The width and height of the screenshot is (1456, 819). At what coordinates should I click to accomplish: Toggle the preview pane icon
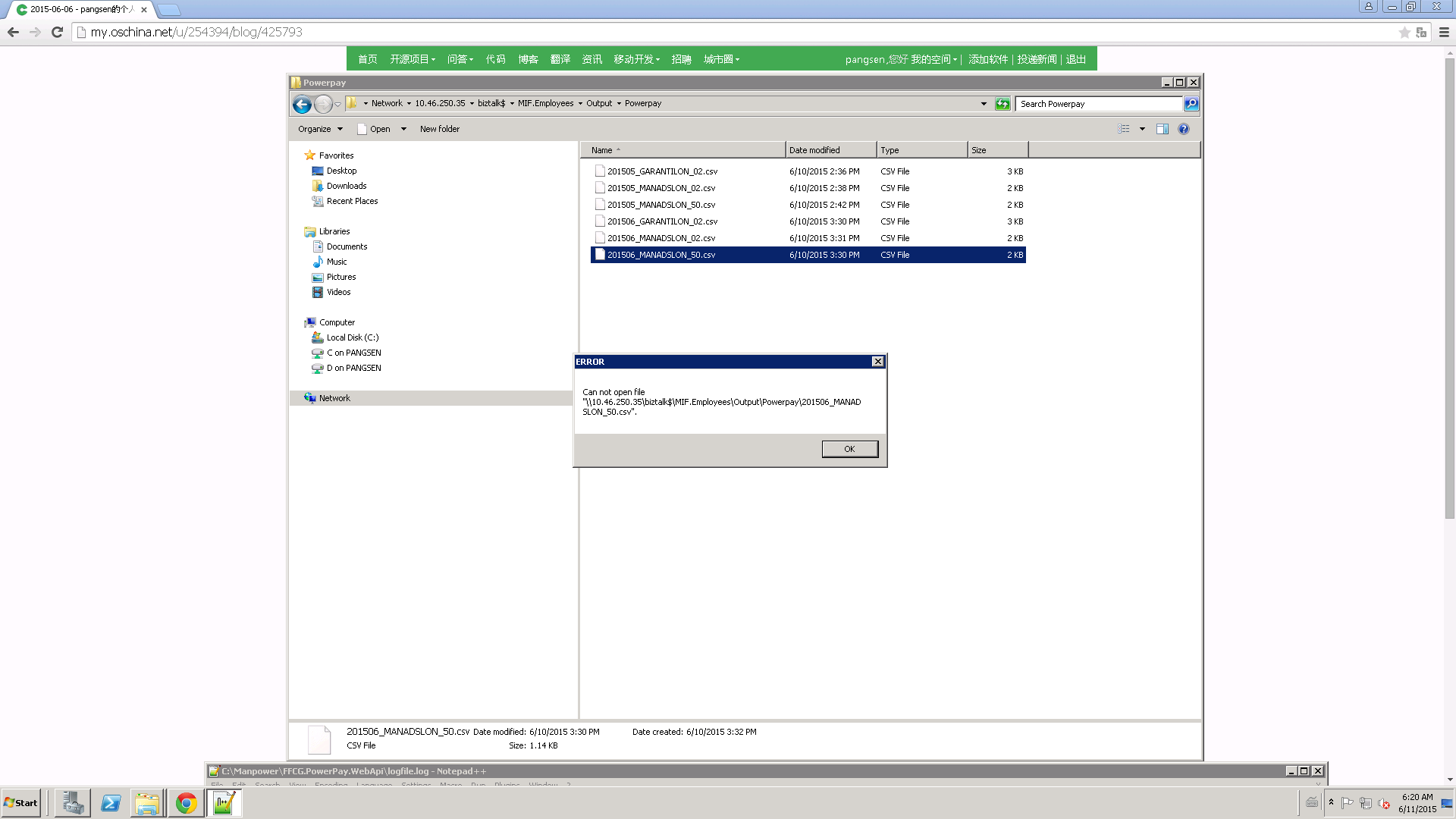tap(1162, 129)
